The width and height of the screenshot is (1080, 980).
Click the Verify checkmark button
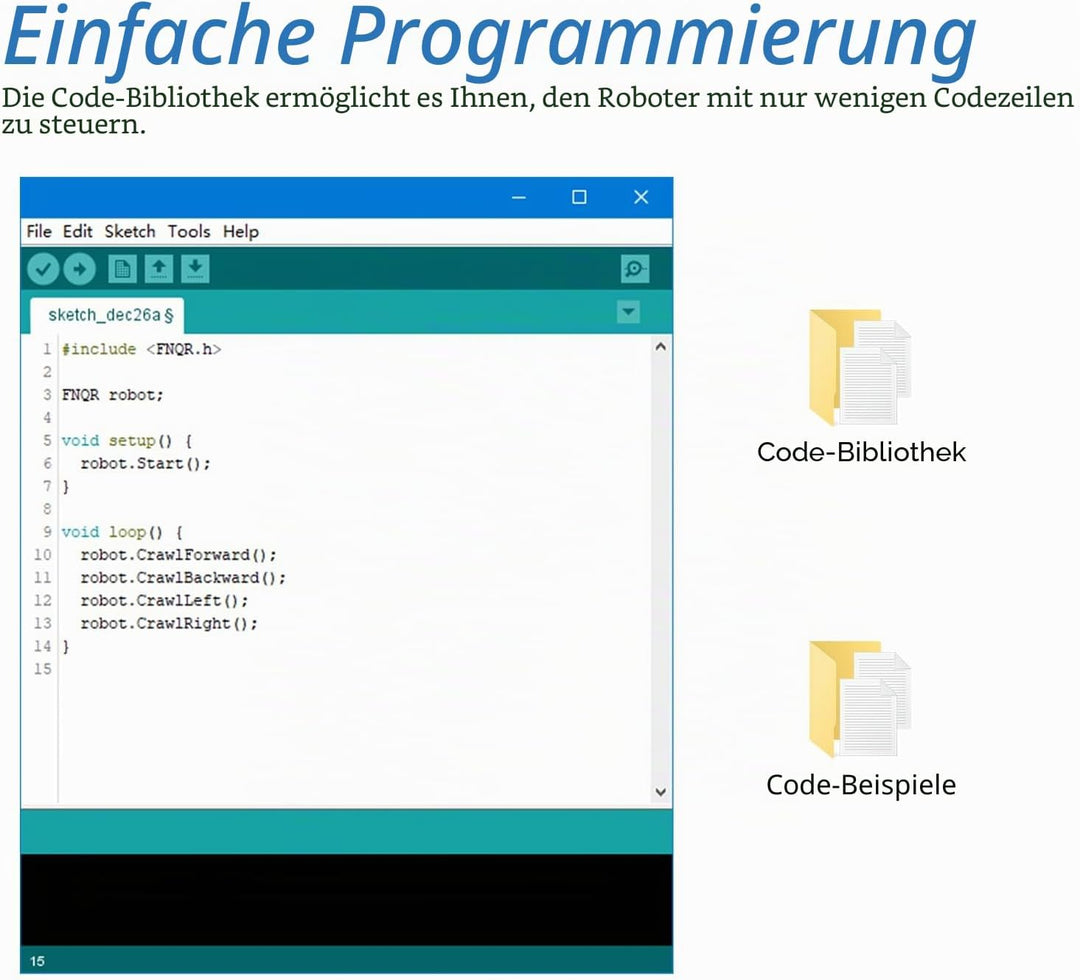43,269
